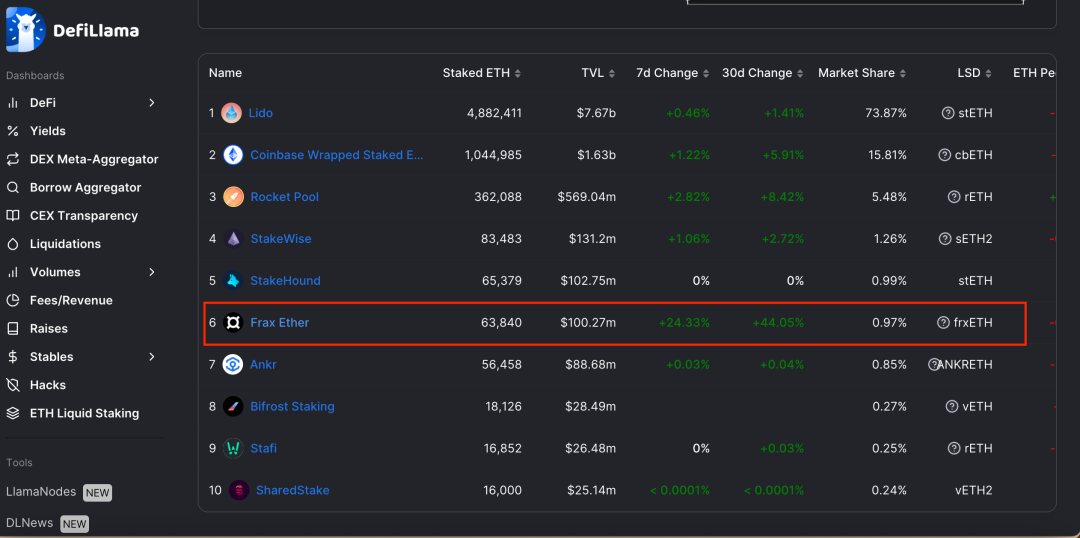Open the DEX Meta-Aggregator page
The image size is (1080, 538).
click(x=94, y=159)
